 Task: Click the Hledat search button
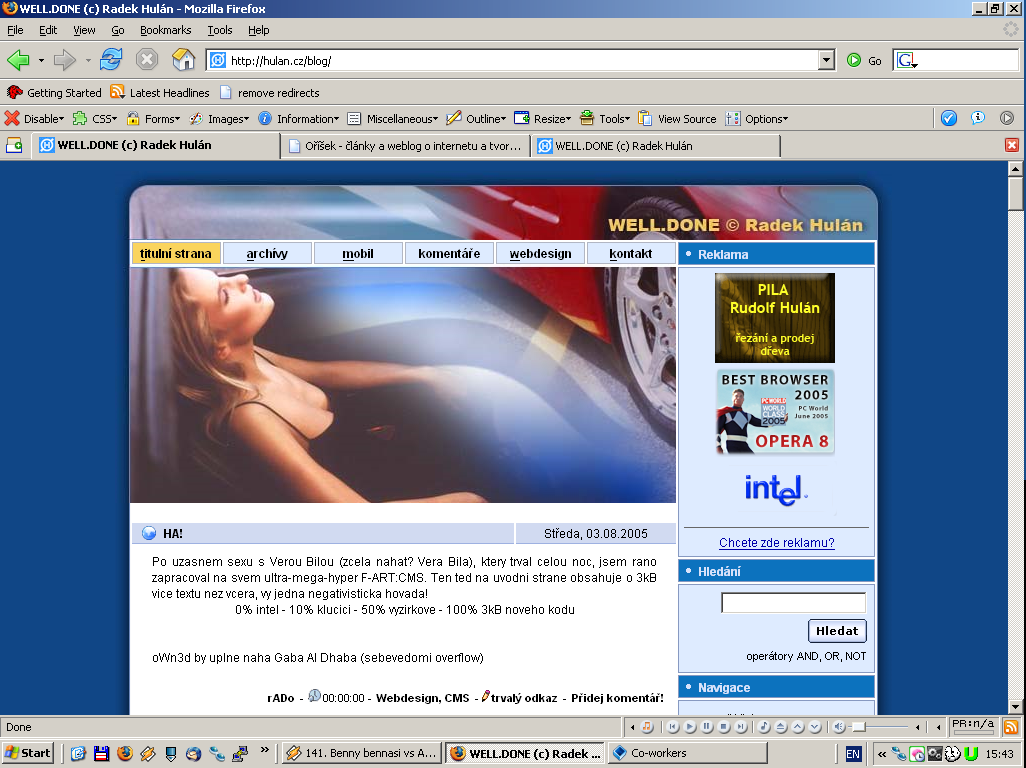click(837, 631)
